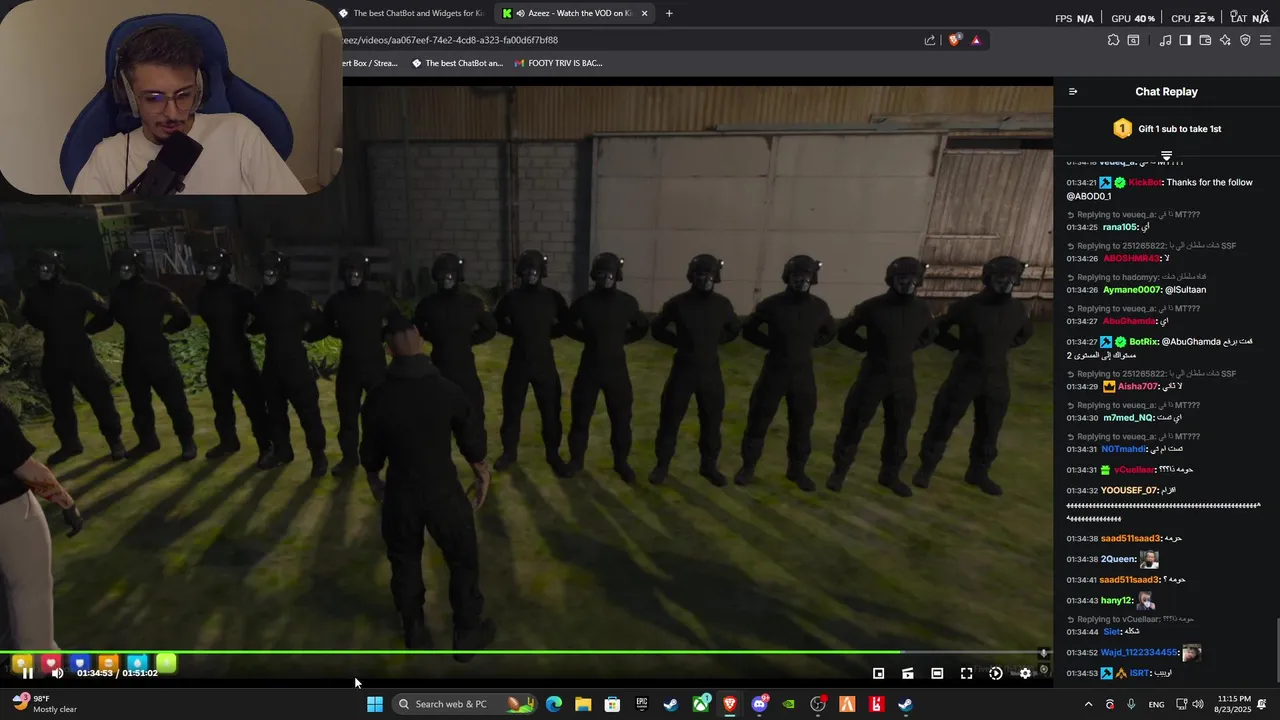Open video player settings gear
This screenshot has height=720, width=1280.
pos(1025,674)
